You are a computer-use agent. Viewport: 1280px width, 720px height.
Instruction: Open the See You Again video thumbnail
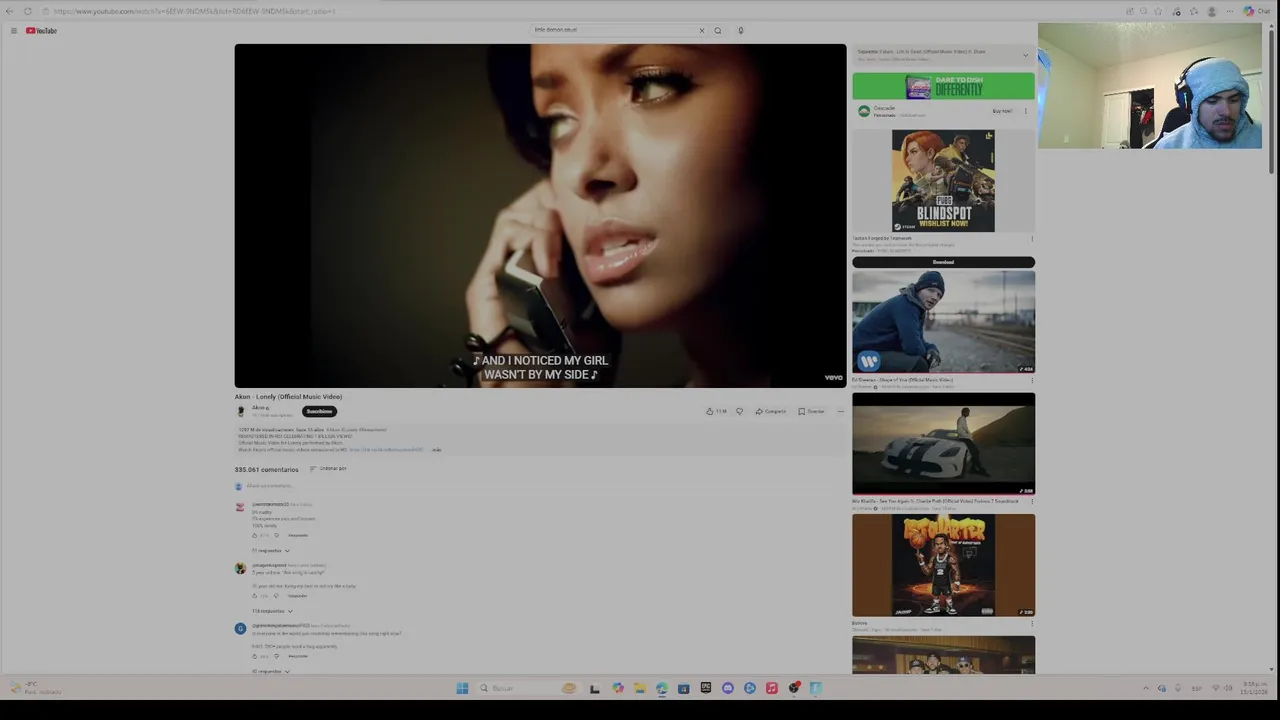pos(943,443)
